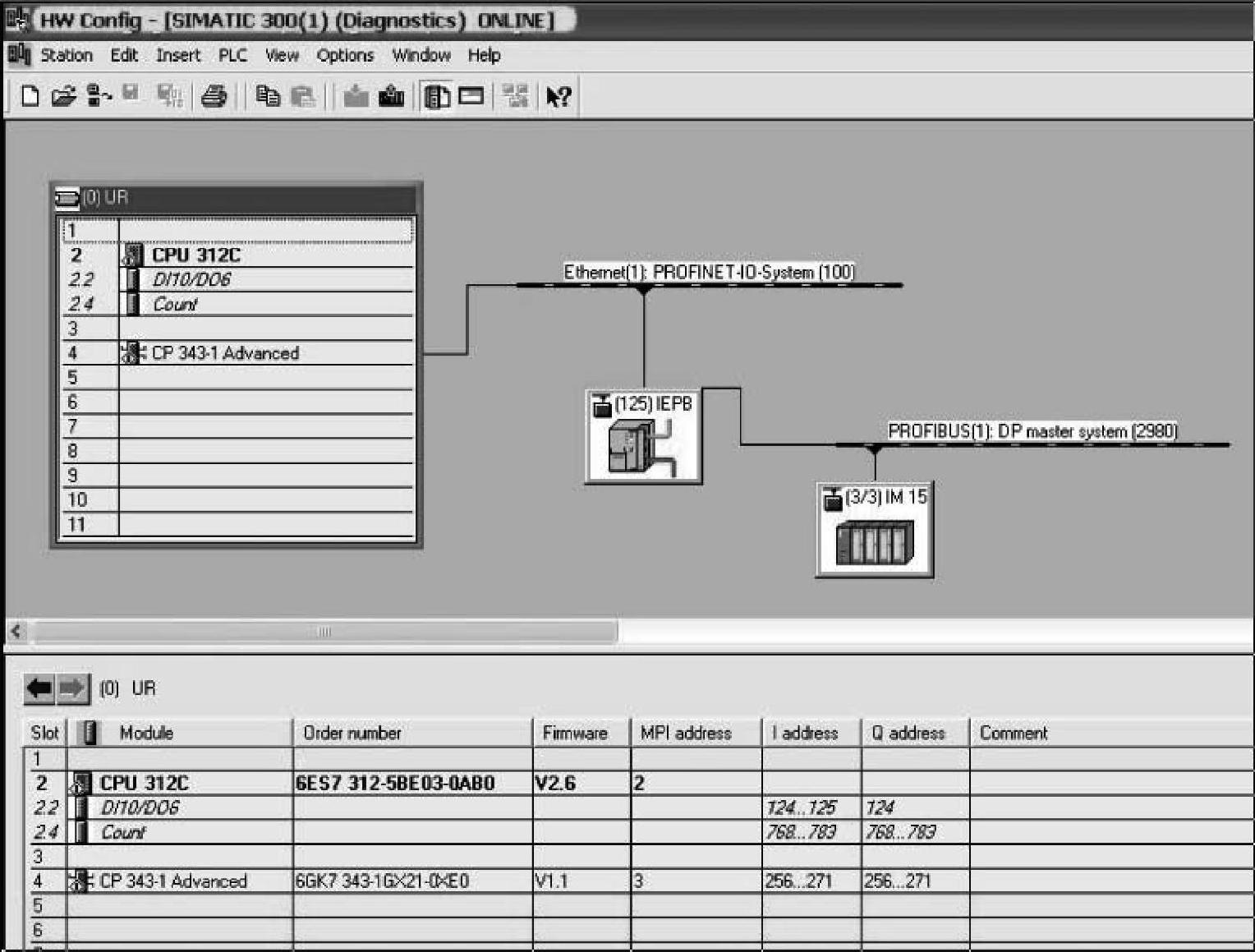Image resolution: width=1255 pixels, height=952 pixels.
Task: Click the Slot column header
Action: pyautogui.click(x=44, y=733)
